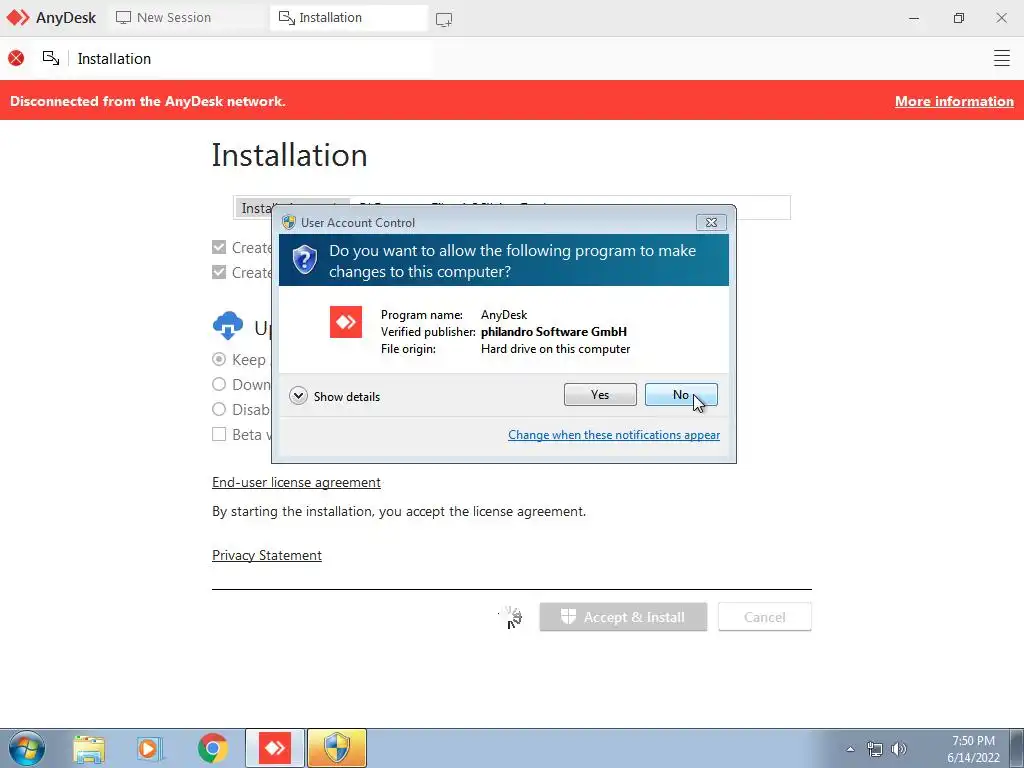Click the network tray icon
Viewport: 1024px width, 768px height.
pyautogui.click(x=874, y=749)
